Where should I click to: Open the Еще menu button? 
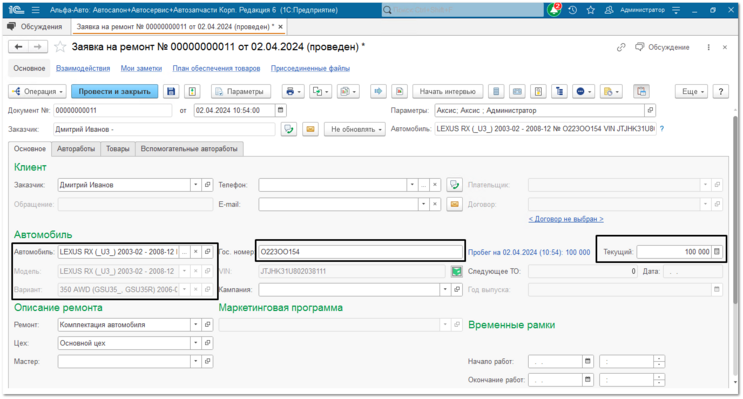tap(691, 91)
